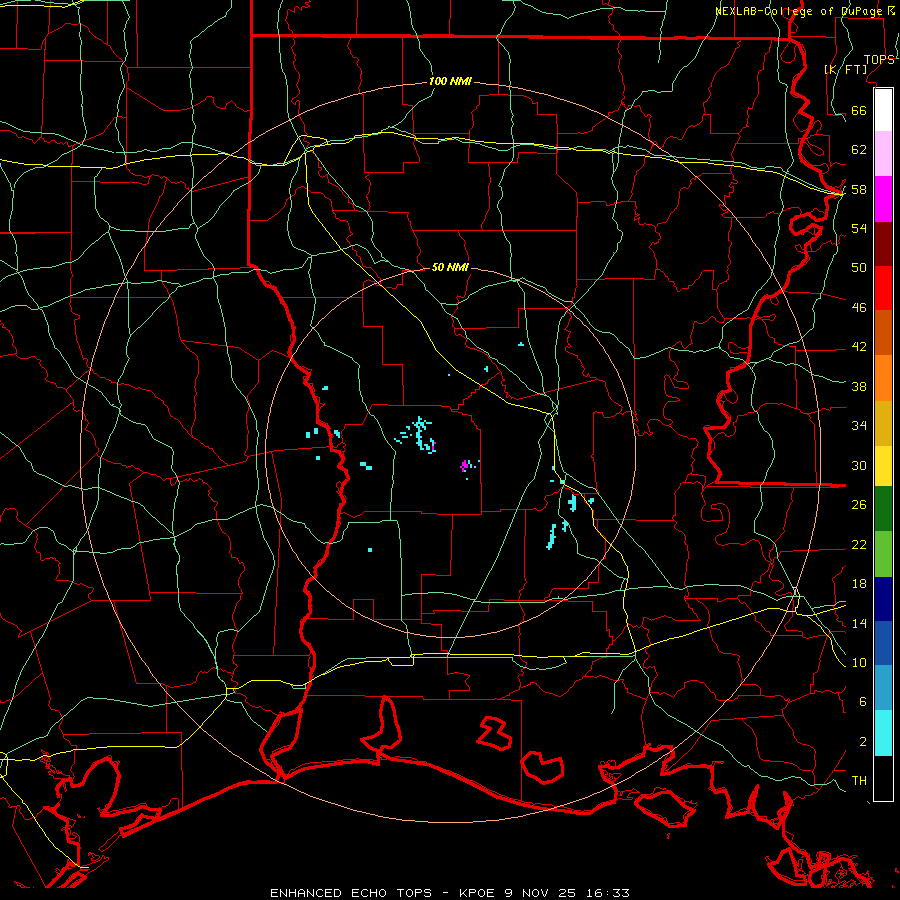
Task: Click the 14 scale label
Action: [859, 623]
